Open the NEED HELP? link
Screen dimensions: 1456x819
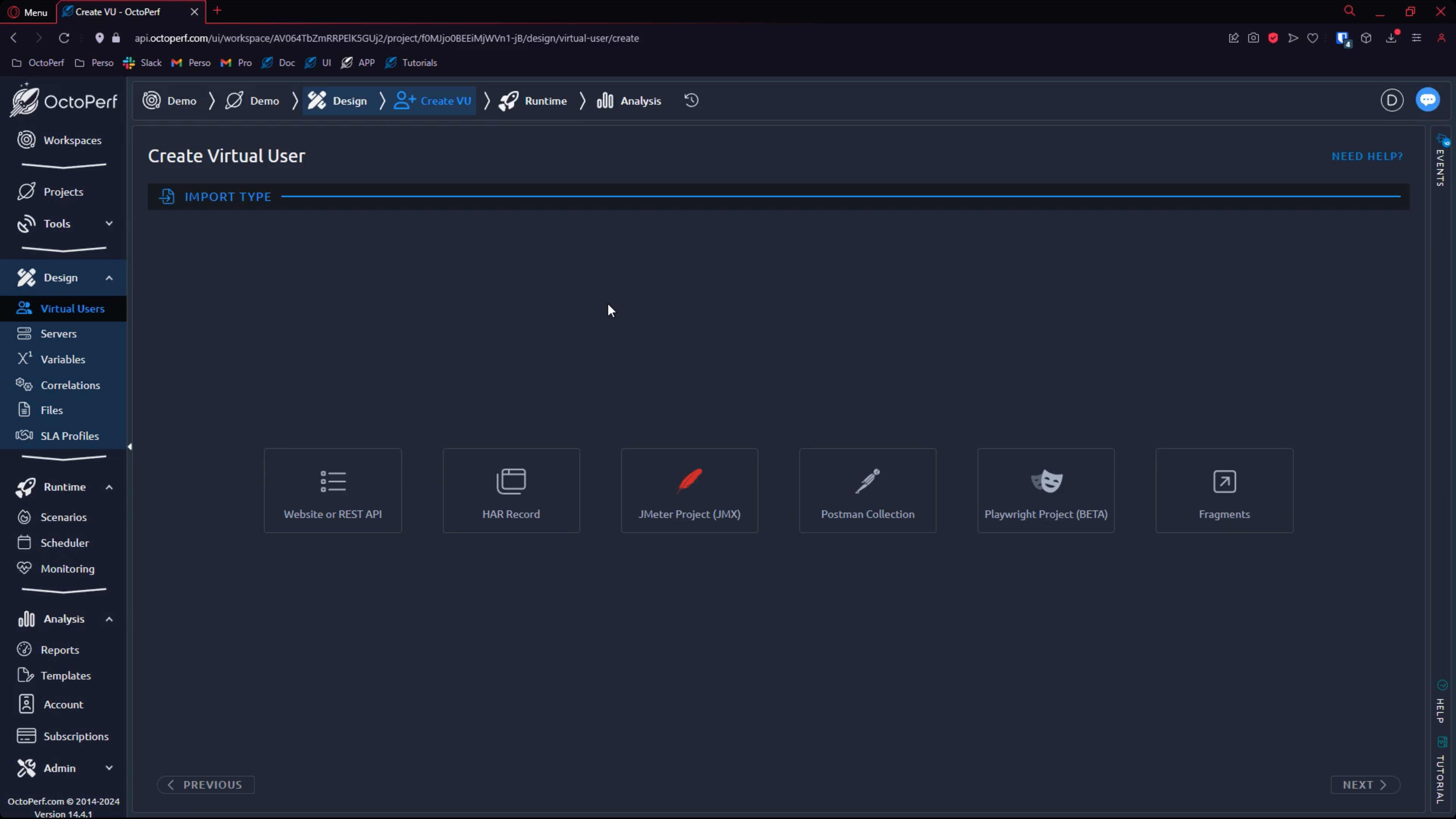pos(1367,157)
